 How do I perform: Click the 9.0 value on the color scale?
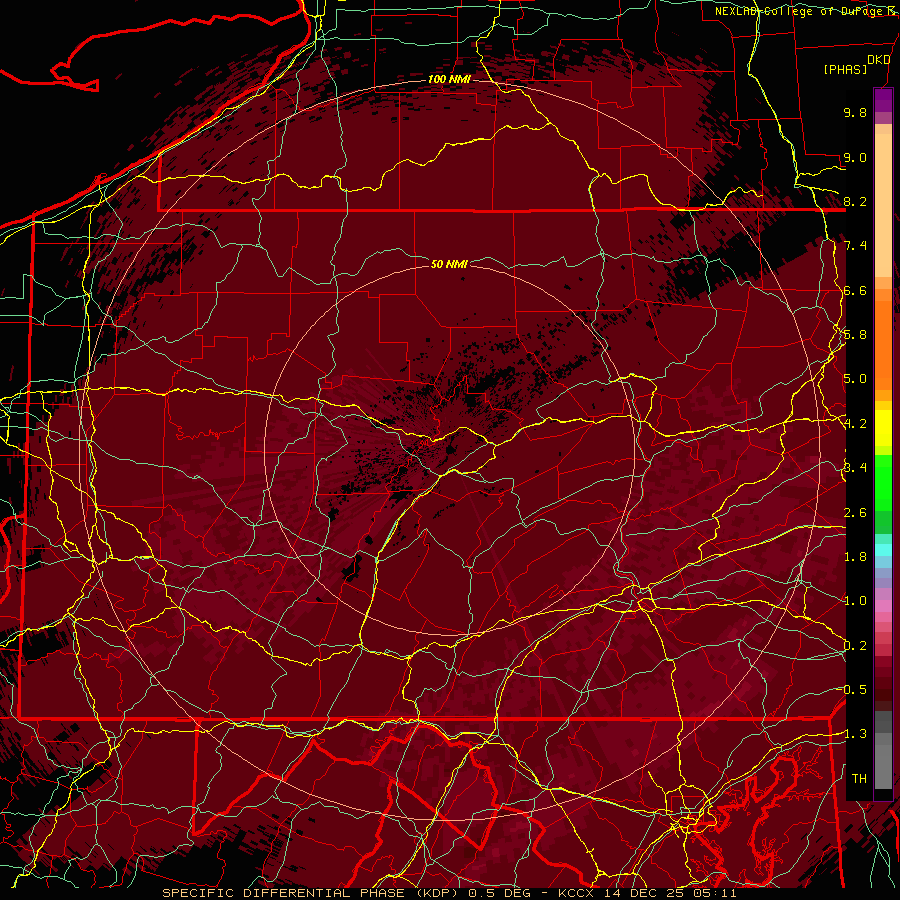855,157
